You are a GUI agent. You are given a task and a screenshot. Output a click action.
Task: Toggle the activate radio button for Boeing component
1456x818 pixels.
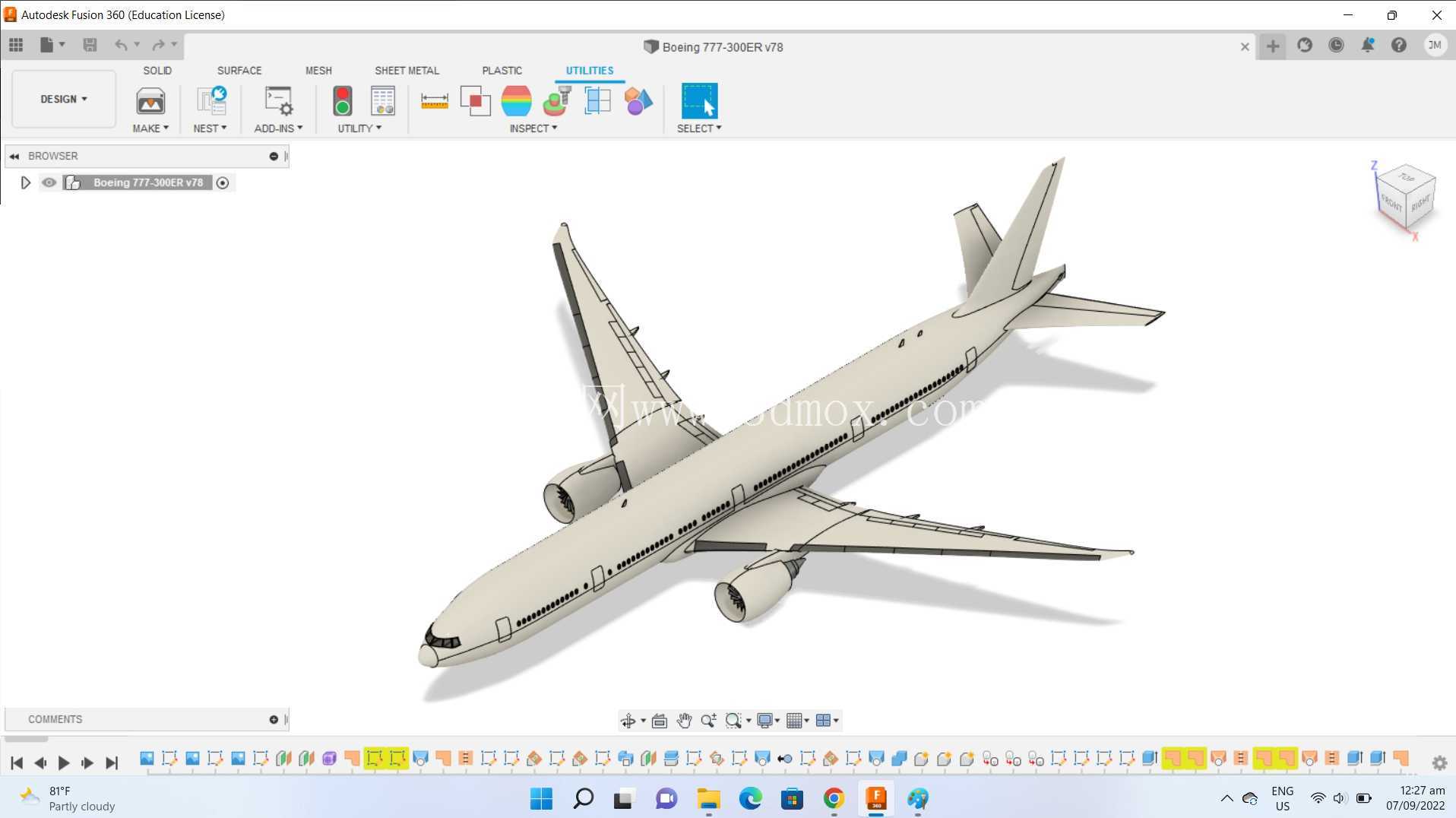tap(223, 182)
